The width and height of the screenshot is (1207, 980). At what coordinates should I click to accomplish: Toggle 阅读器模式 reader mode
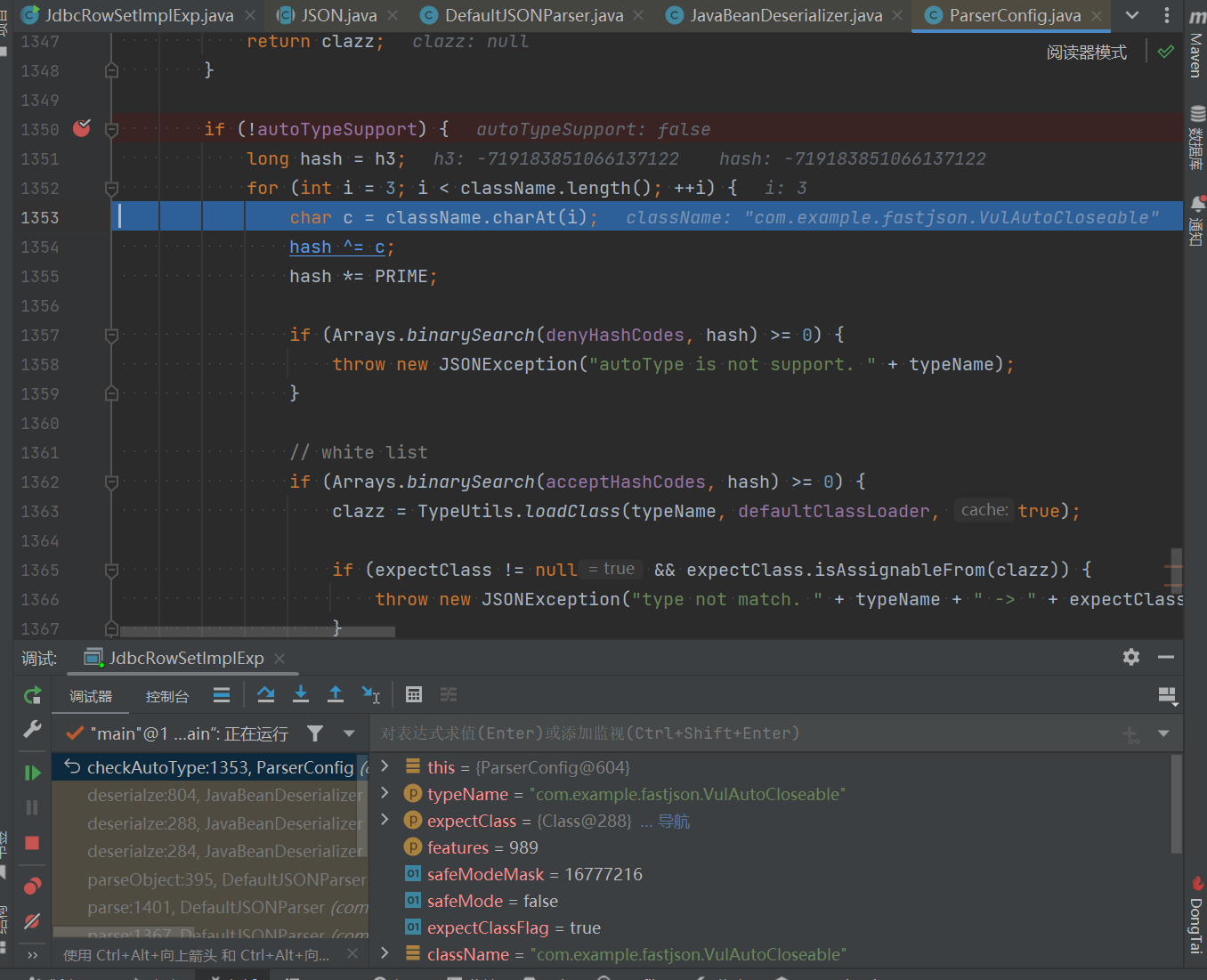click(1087, 53)
